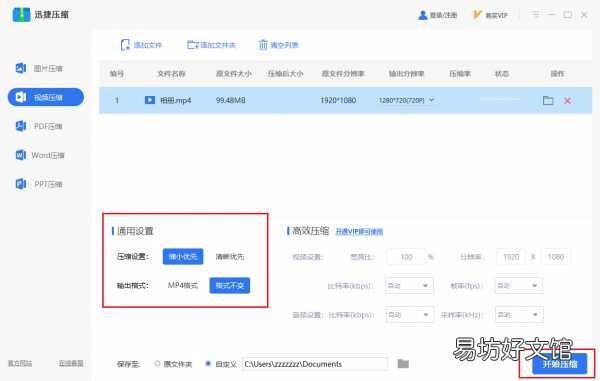Image resolution: width=600 pixels, height=381 pixels.
Task: Open the hamburger menu in title bar
Action: 535,15
